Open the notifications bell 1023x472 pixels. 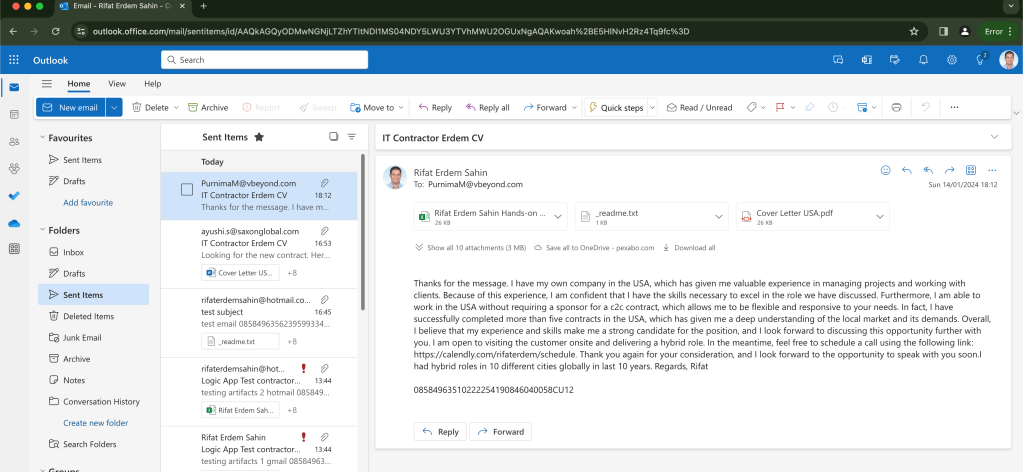pos(923,60)
